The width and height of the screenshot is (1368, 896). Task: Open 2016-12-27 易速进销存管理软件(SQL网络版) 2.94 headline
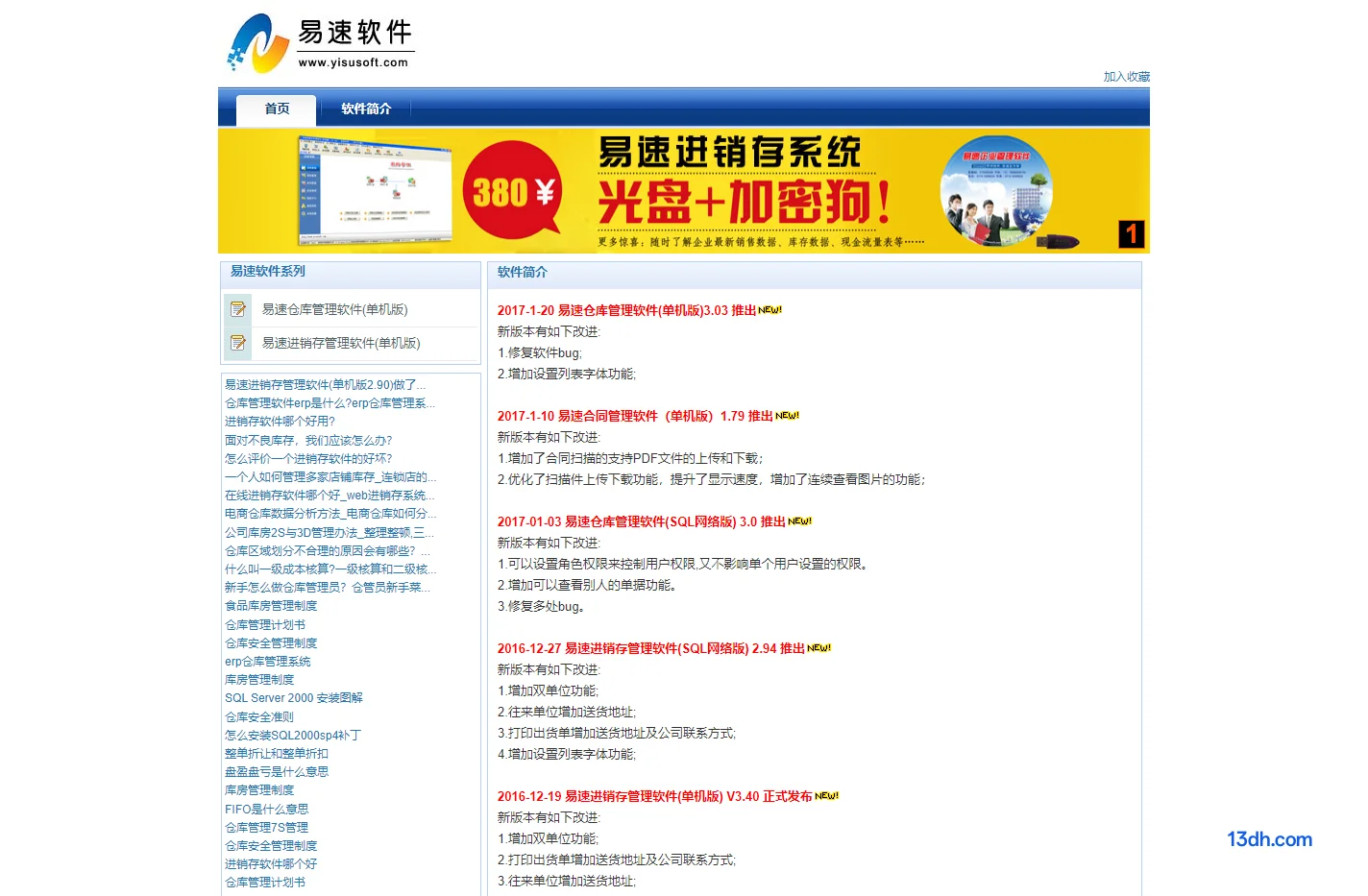(651, 648)
